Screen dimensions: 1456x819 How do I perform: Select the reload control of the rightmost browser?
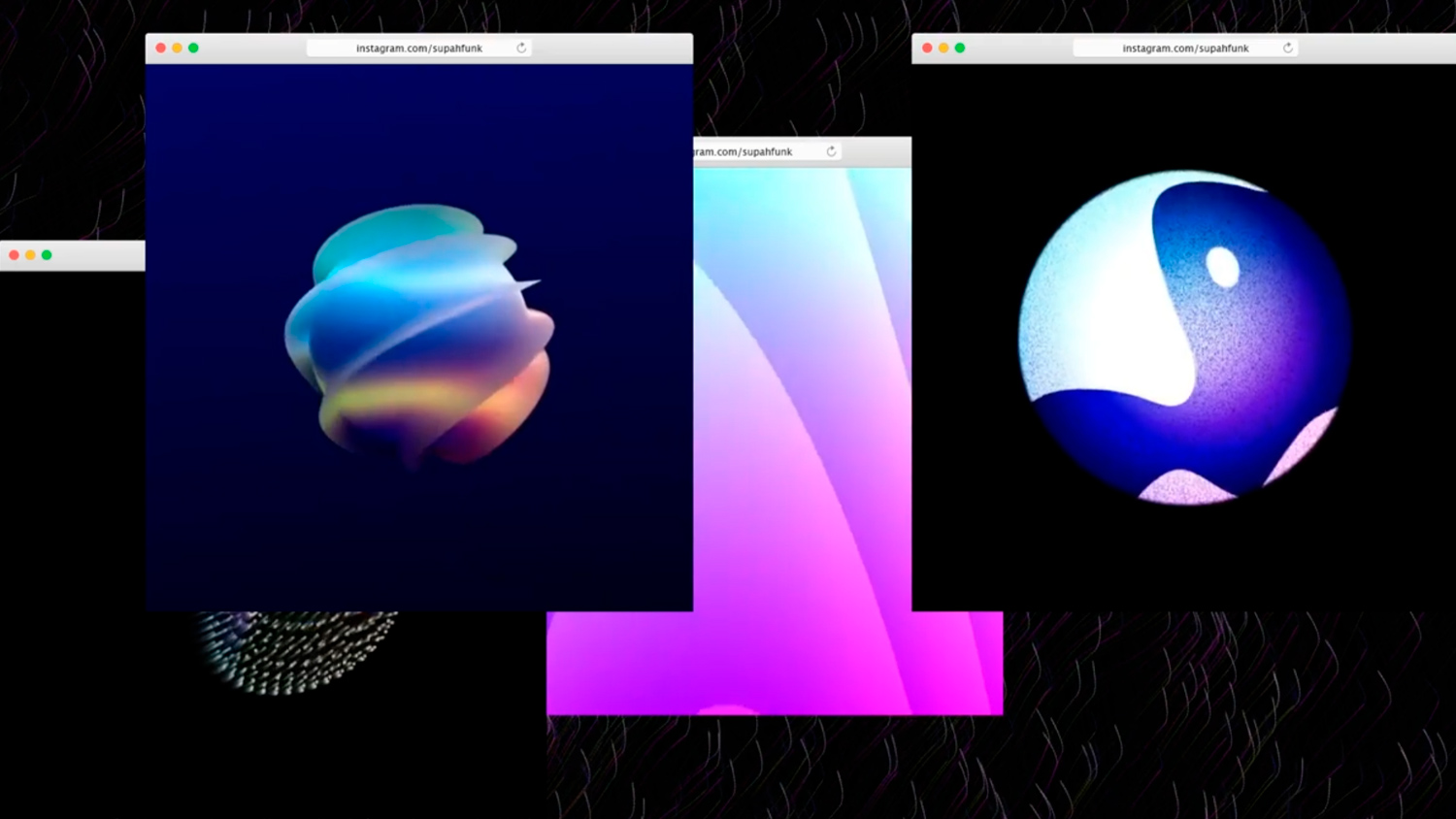pos(1287,46)
